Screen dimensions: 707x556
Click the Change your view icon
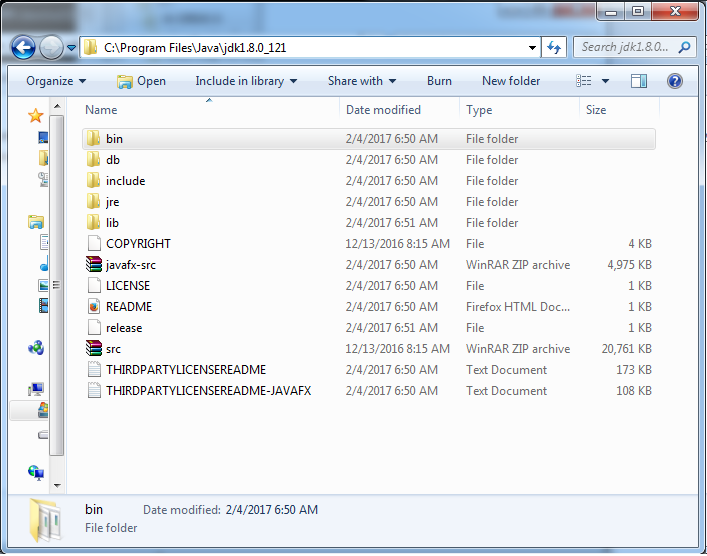coord(583,81)
